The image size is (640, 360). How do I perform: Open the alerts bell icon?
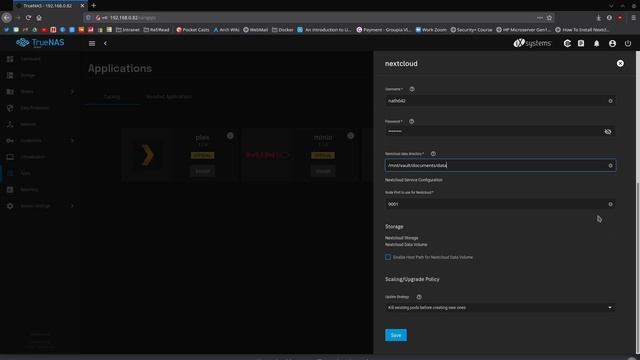click(596, 43)
